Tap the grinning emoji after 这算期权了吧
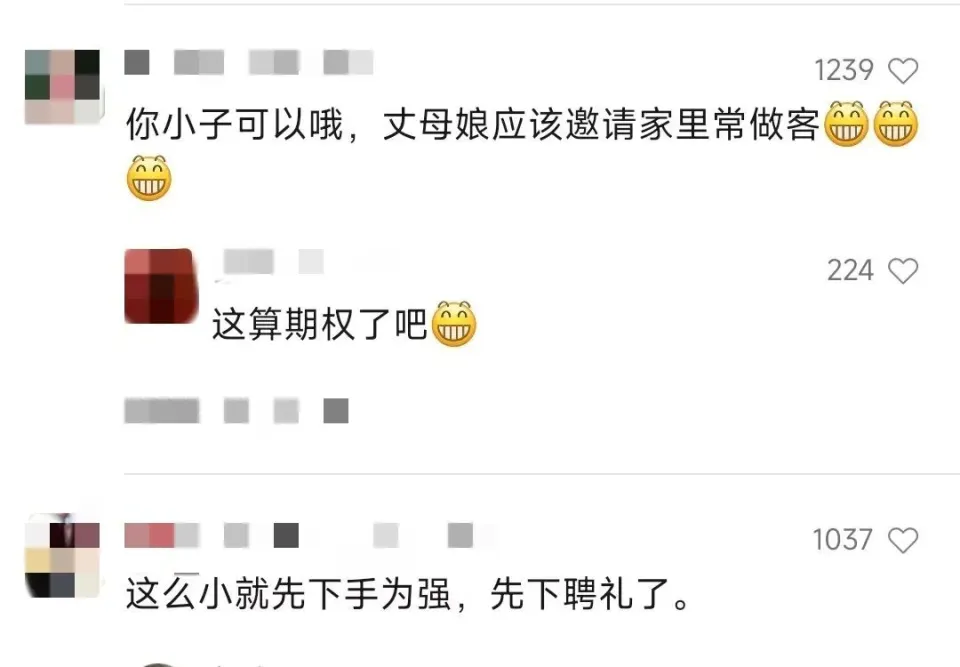The width and height of the screenshot is (960, 667). tap(454, 324)
